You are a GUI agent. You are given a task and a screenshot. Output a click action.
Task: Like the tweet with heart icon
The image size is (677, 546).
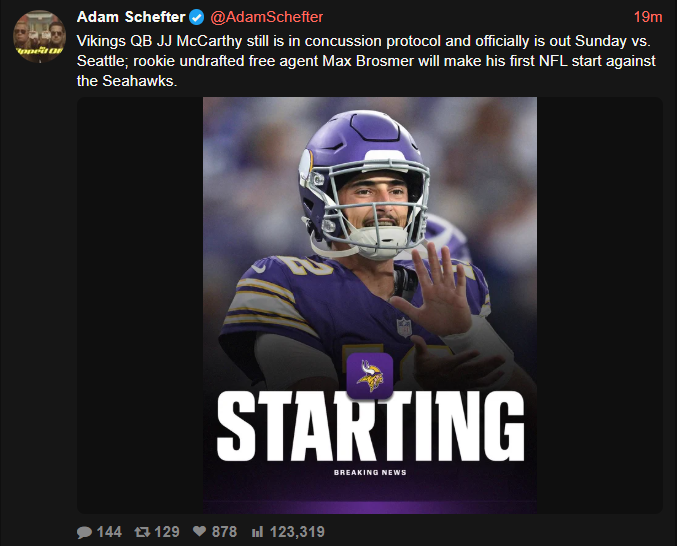[x=199, y=531]
